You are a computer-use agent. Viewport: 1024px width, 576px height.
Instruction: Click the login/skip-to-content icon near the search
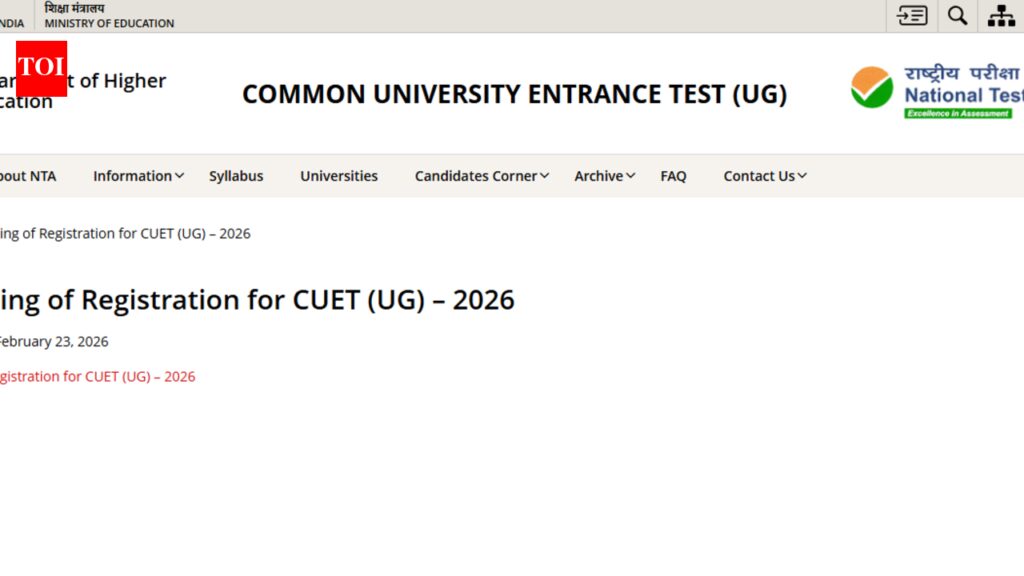pyautogui.click(x=910, y=15)
